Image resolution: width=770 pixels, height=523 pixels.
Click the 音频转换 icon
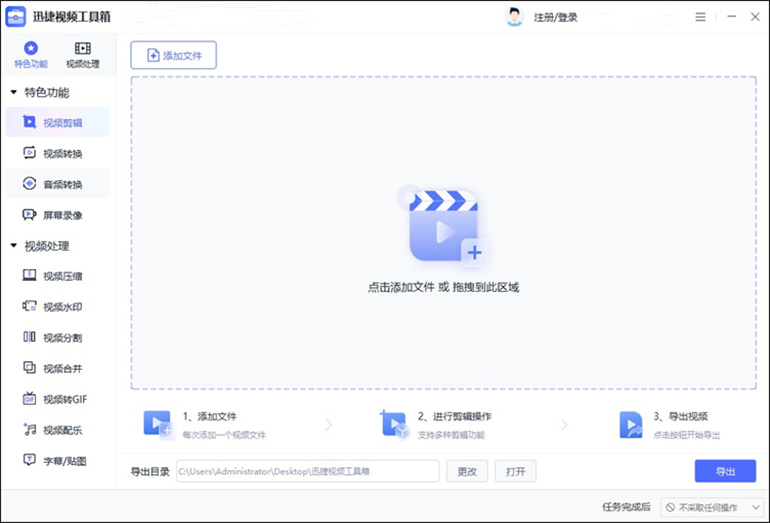click(29, 184)
